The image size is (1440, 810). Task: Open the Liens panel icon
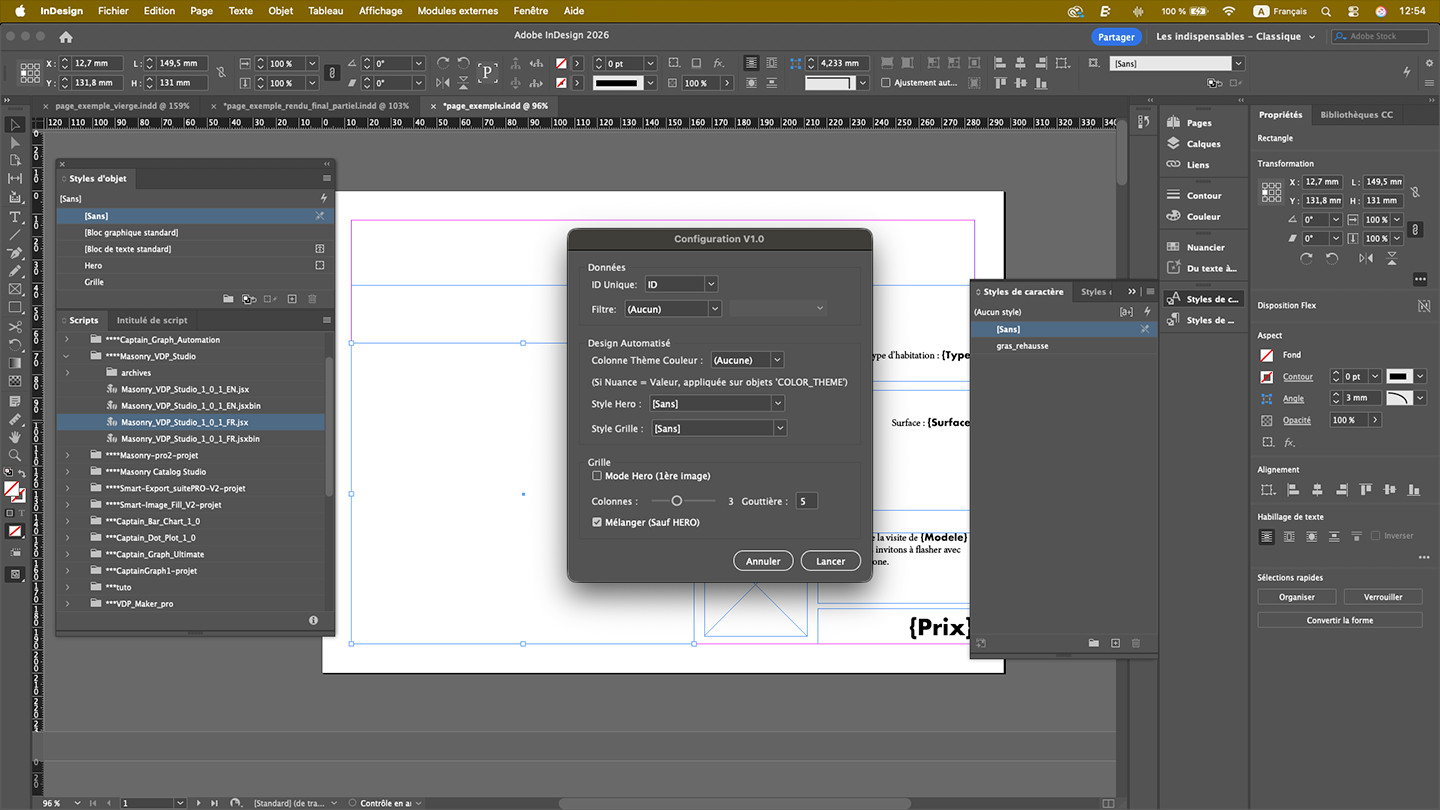point(1174,165)
